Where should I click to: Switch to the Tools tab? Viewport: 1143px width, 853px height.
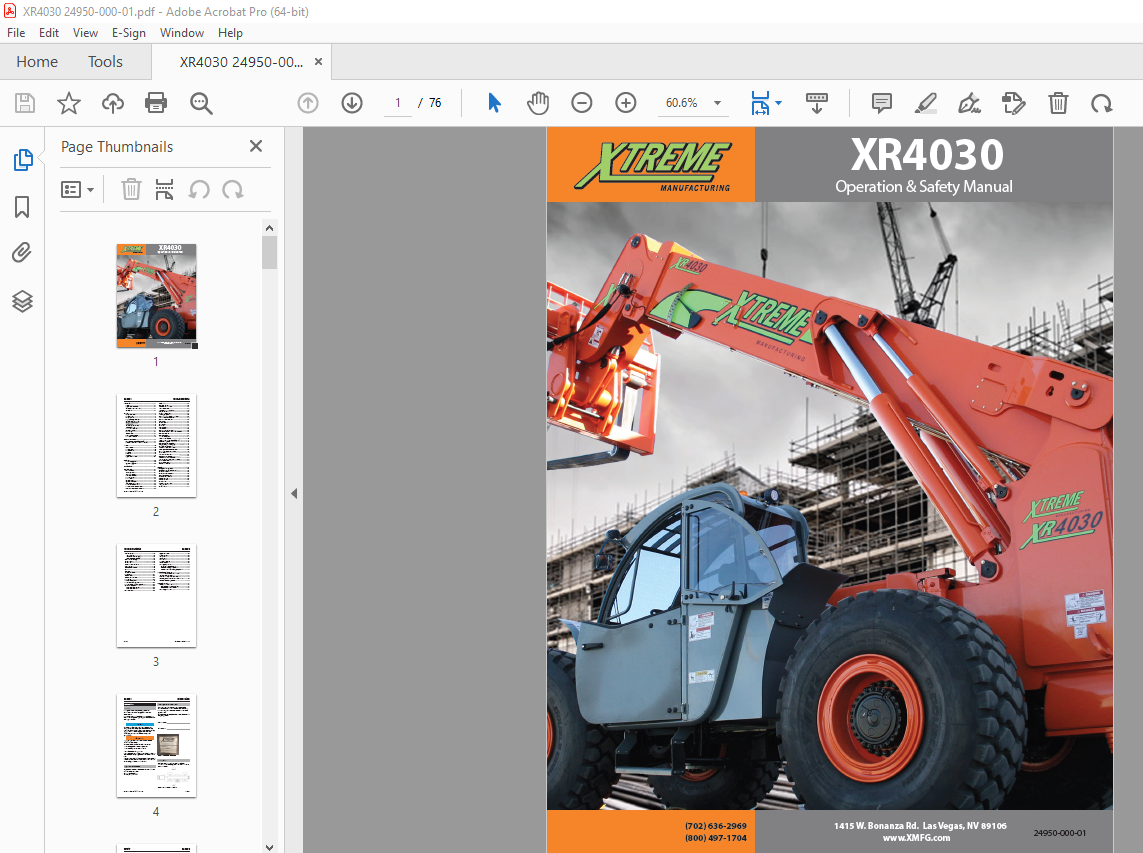(x=106, y=62)
